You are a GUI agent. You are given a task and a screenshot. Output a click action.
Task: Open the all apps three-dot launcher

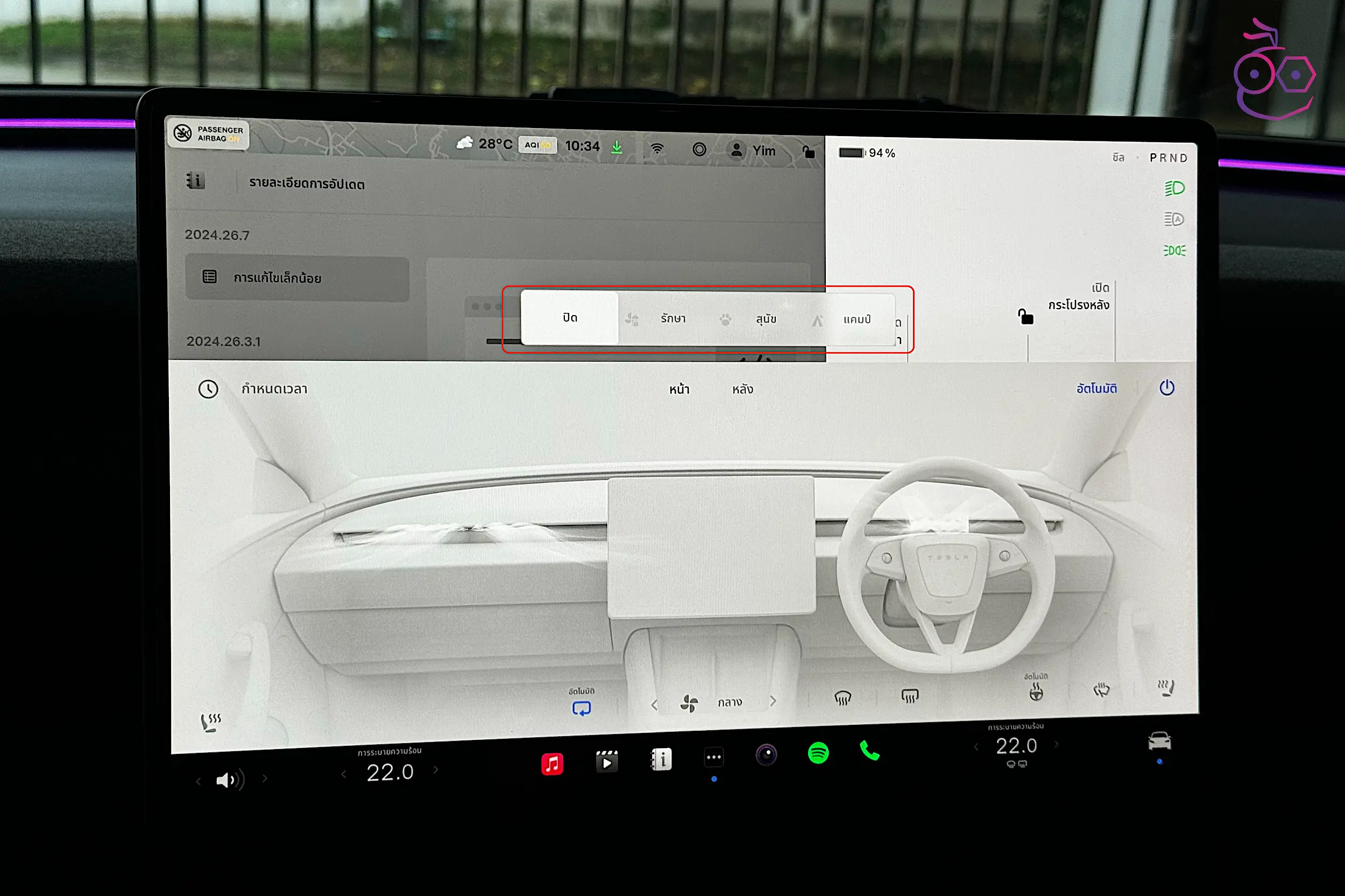click(x=713, y=758)
